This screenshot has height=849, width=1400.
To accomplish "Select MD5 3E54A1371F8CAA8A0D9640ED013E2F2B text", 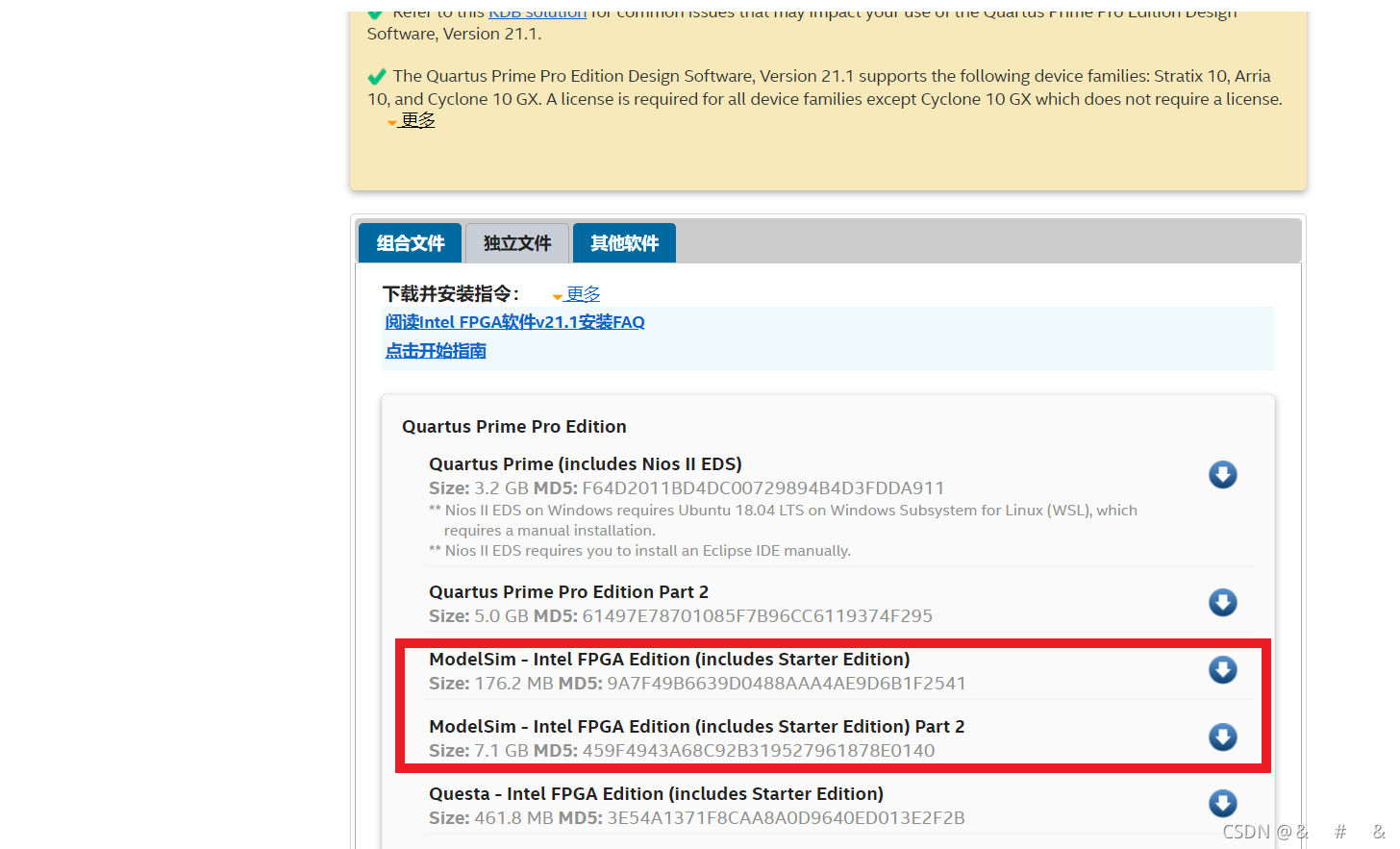I will click(762, 818).
